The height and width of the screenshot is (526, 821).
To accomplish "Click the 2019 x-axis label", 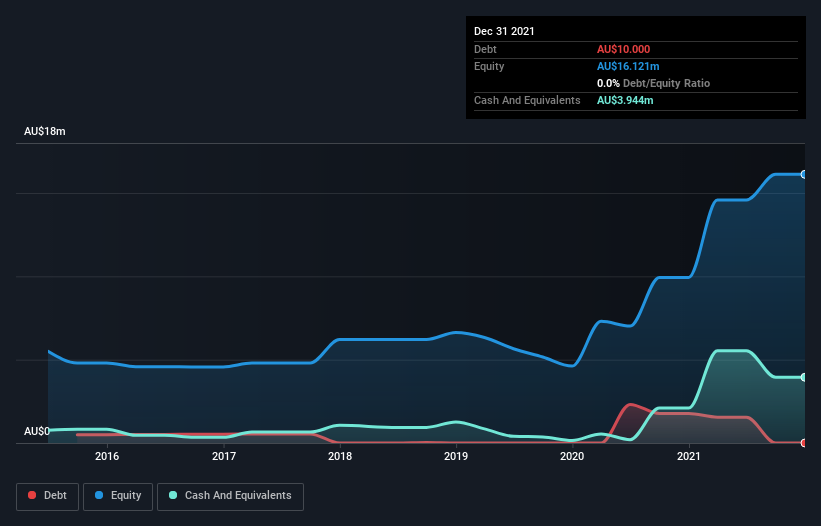I will tap(456, 456).
